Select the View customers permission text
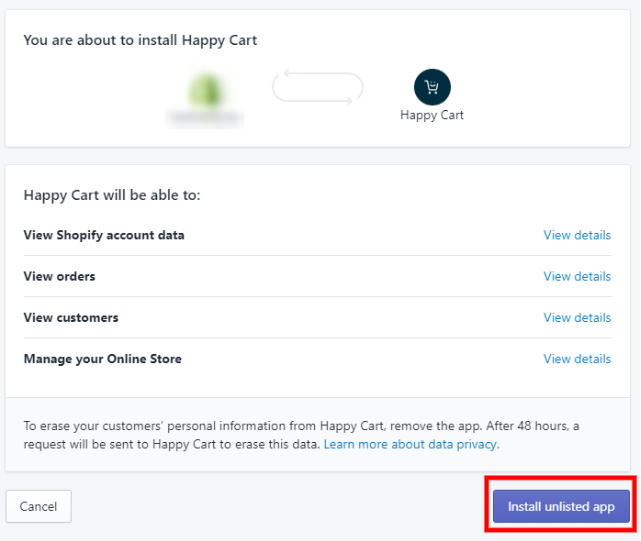 click(71, 318)
